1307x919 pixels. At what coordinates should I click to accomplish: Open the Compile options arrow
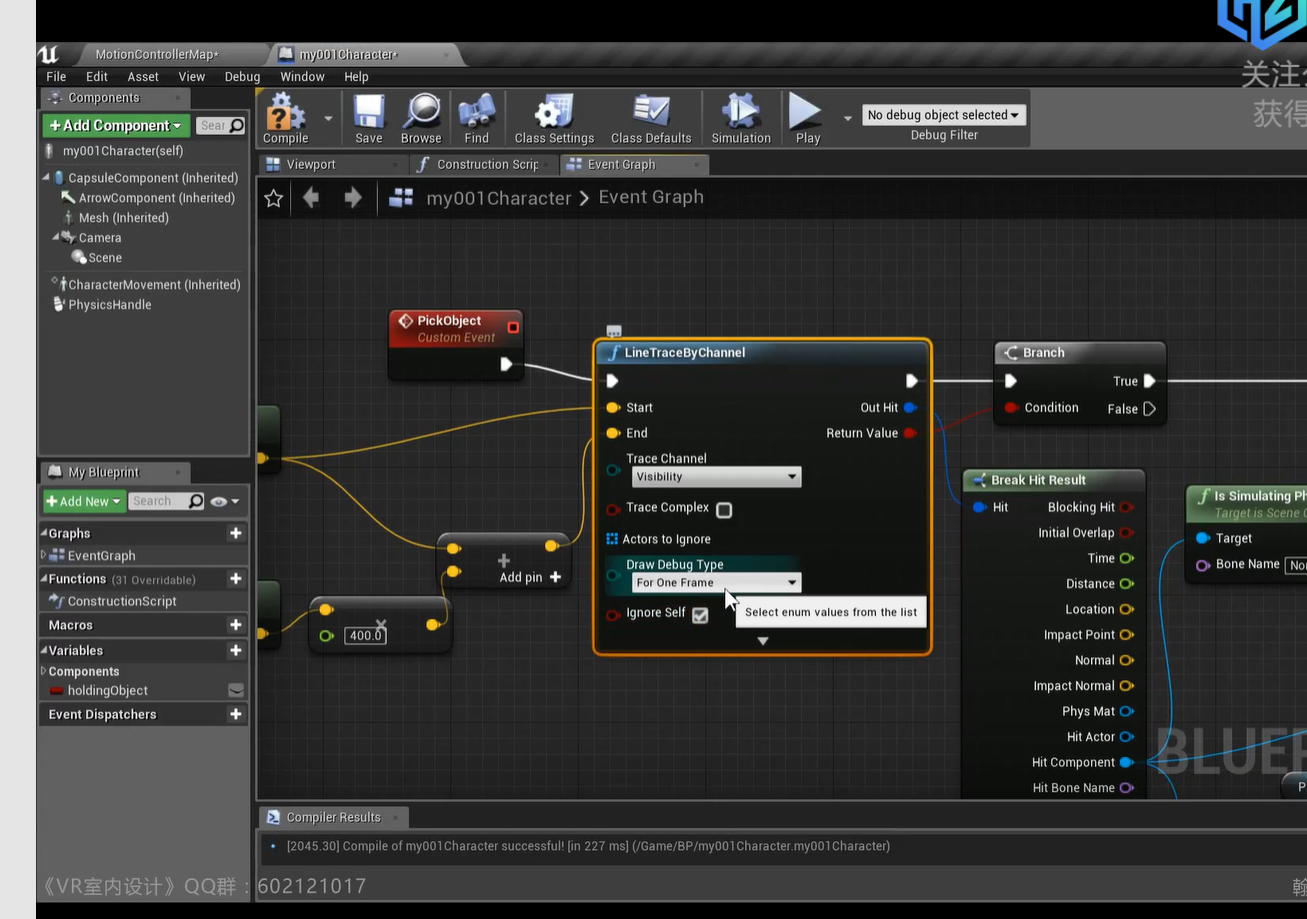pyautogui.click(x=328, y=118)
